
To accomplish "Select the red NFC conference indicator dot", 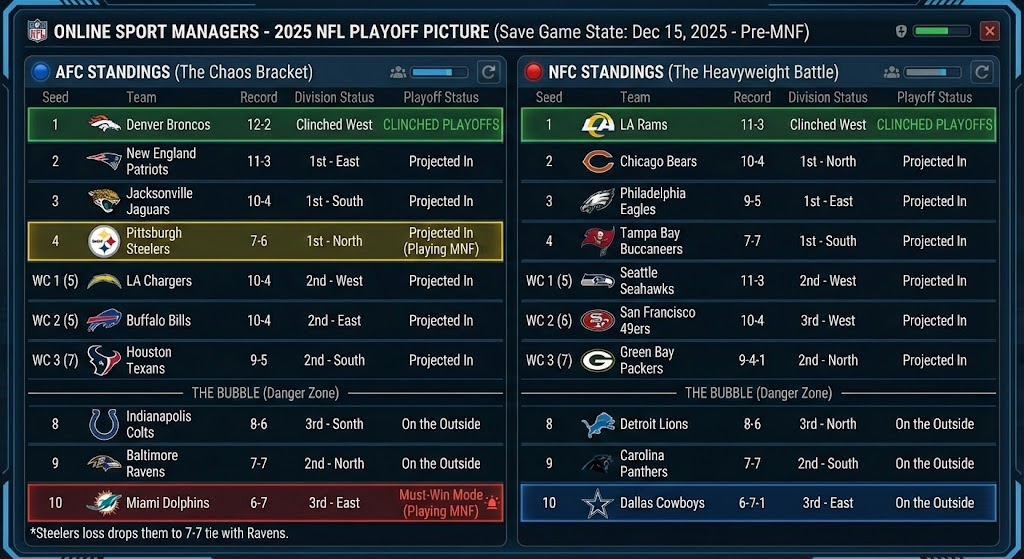I will 534,72.
